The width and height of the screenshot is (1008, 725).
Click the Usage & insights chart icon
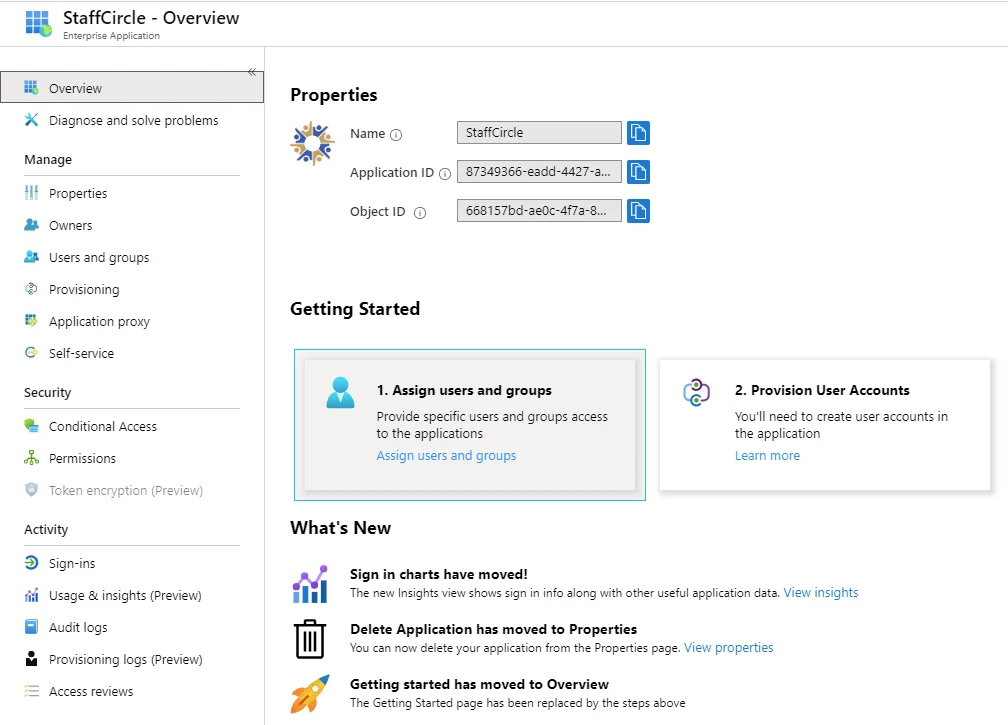coord(31,595)
